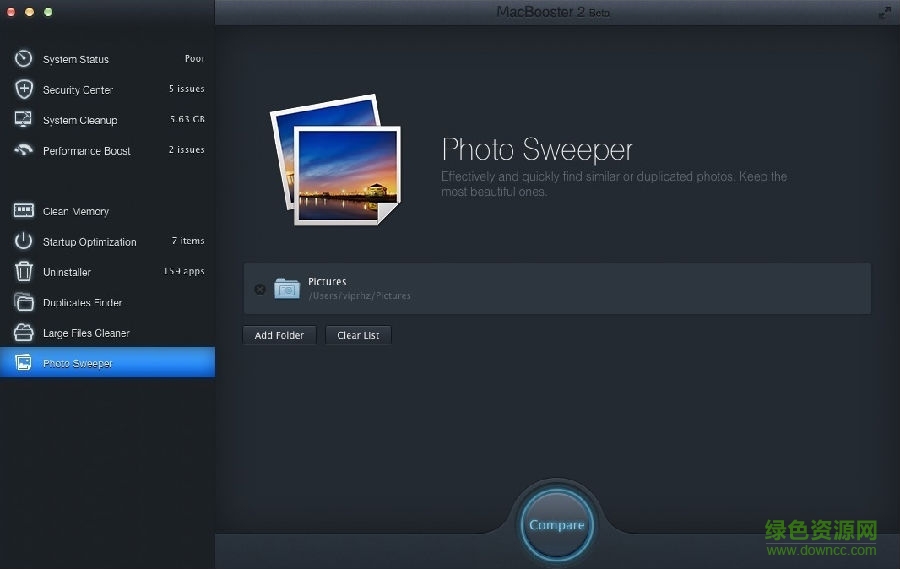
Task: Click the Photo Sweeper stacked photos image
Action: pyautogui.click(x=335, y=163)
